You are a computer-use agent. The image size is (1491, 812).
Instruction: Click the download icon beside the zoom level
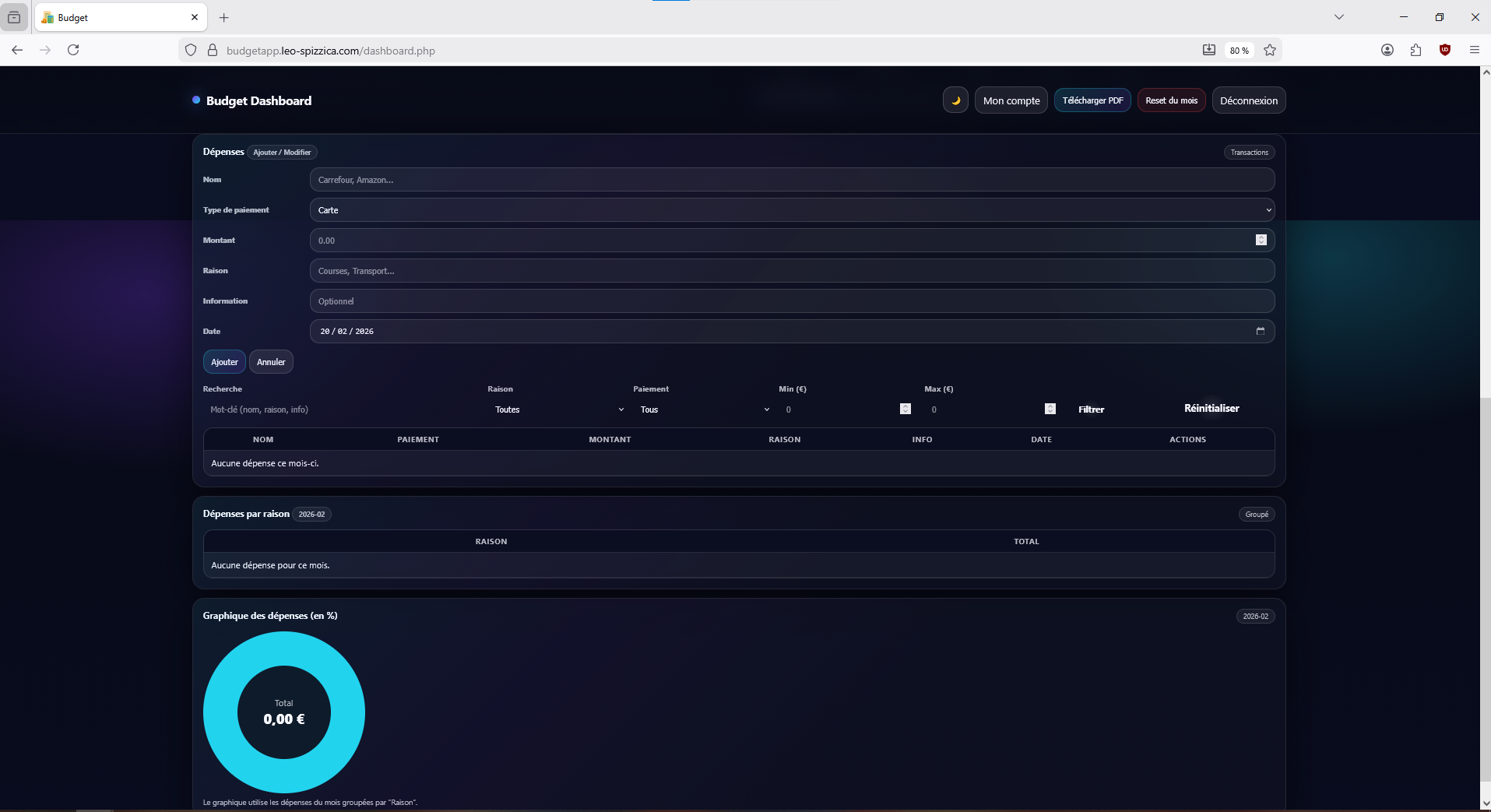pos(1209,50)
